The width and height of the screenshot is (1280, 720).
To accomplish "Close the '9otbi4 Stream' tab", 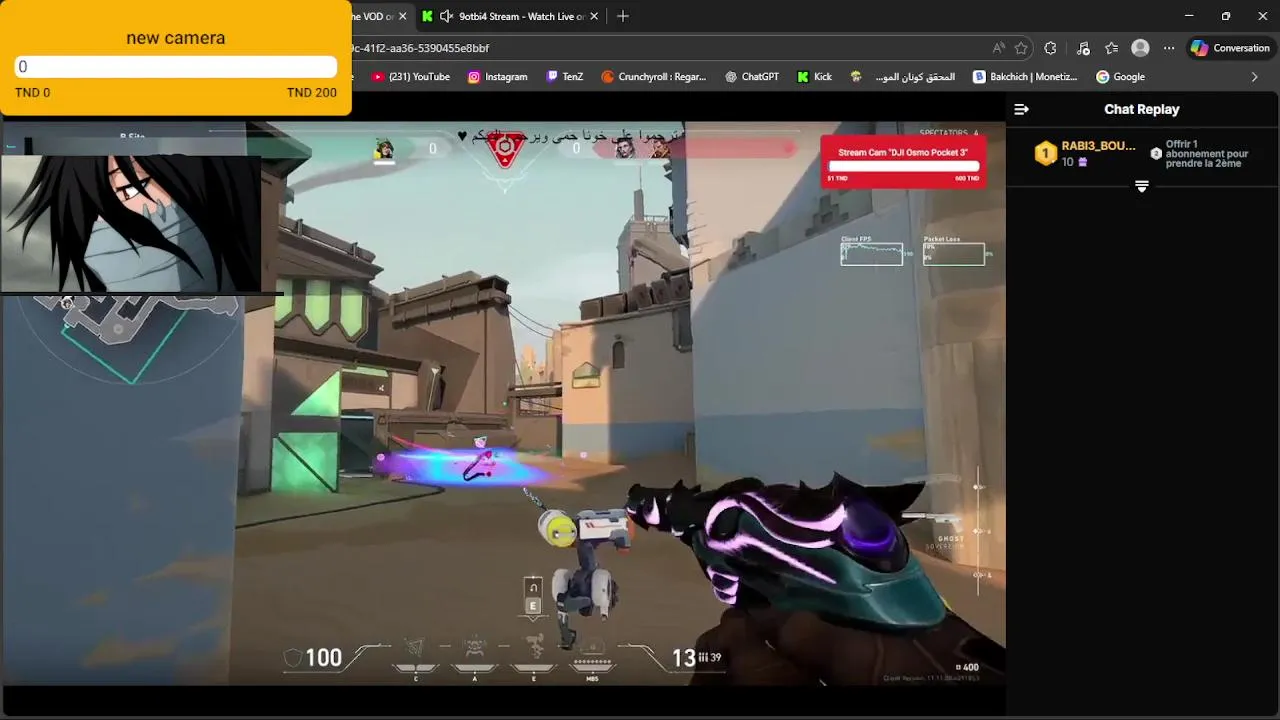I will 595,16.
